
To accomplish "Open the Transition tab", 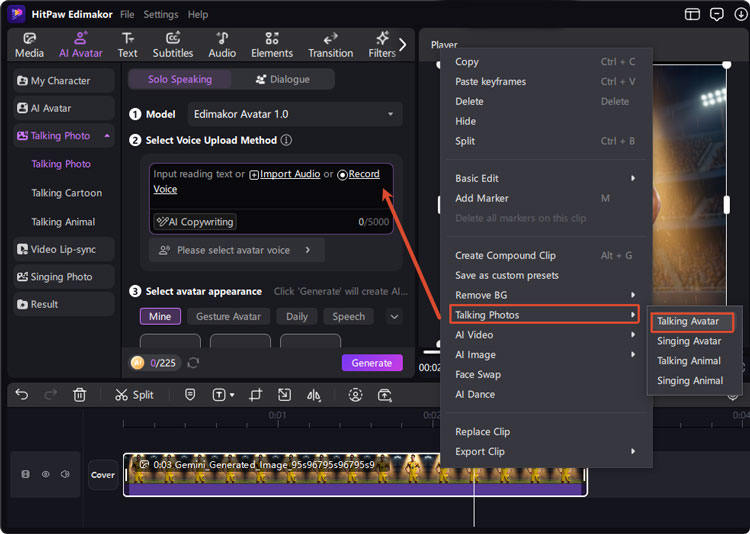I will (x=331, y=45).
